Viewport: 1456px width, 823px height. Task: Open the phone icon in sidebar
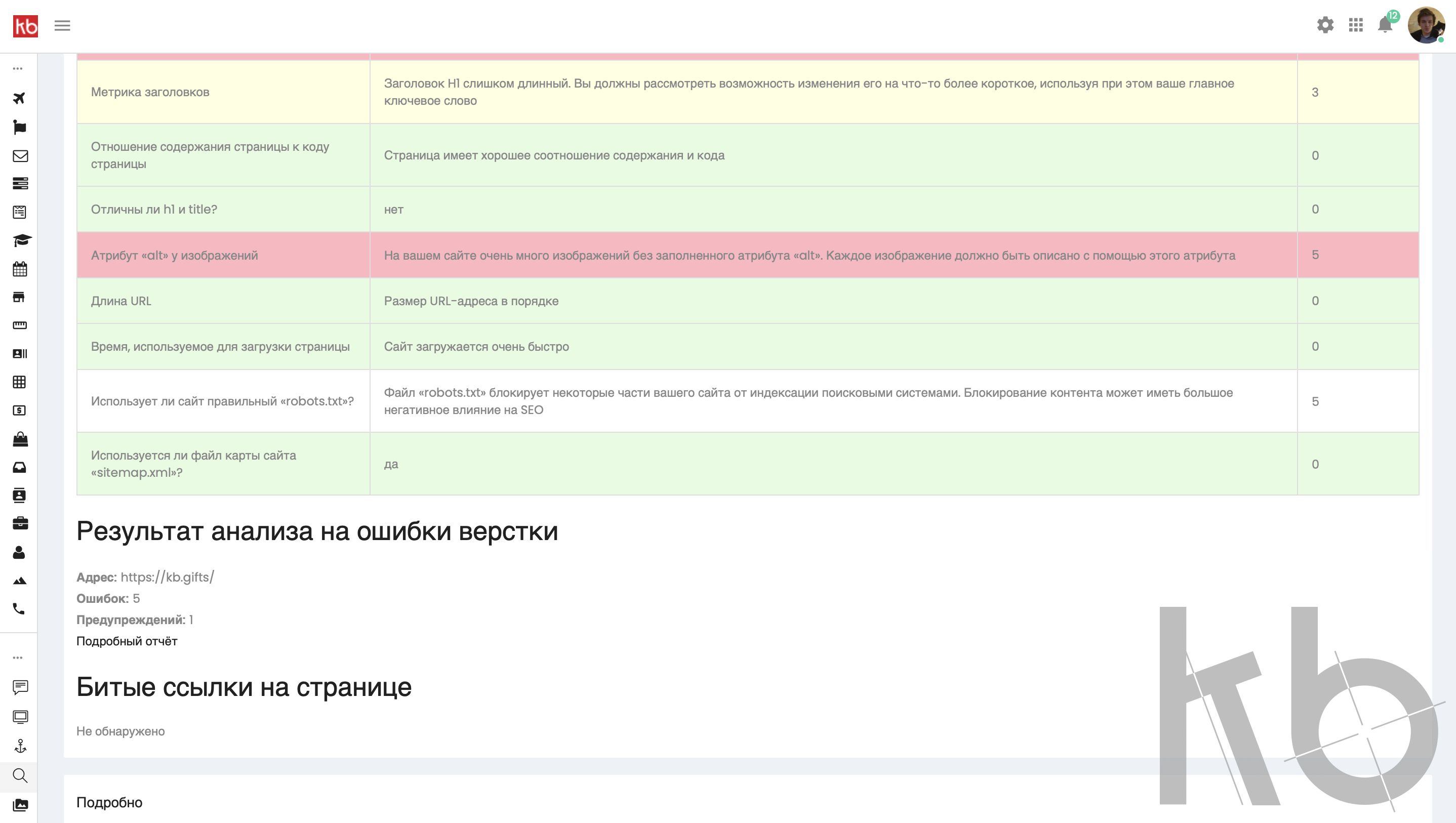point(19,609)
